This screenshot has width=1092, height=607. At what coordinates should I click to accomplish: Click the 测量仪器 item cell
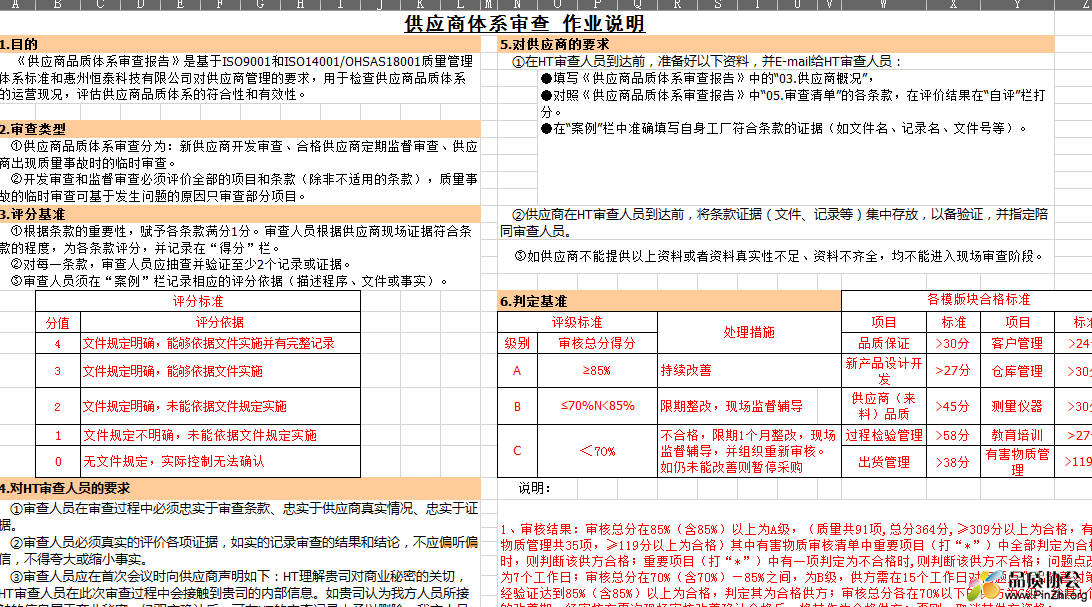(1017, 406)
